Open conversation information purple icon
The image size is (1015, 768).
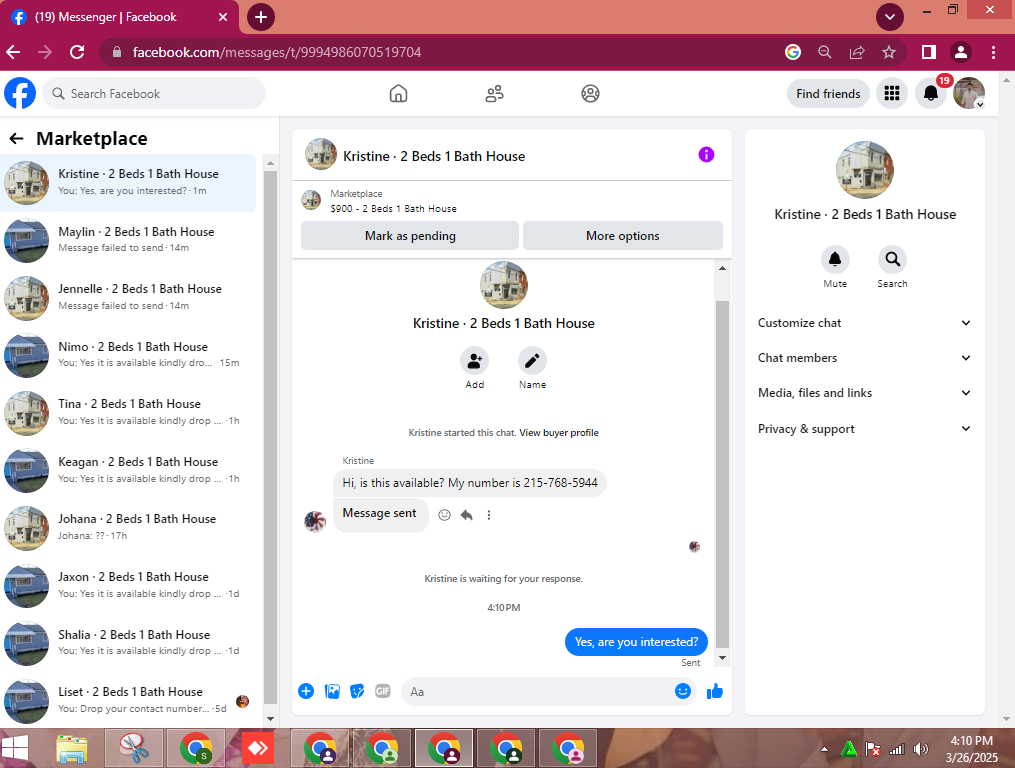click(706, 155)
